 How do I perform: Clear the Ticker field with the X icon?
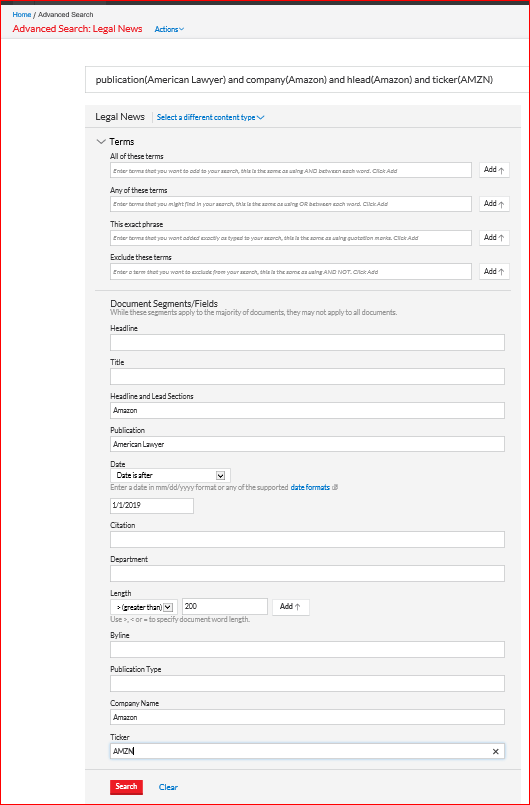(496, 752)
